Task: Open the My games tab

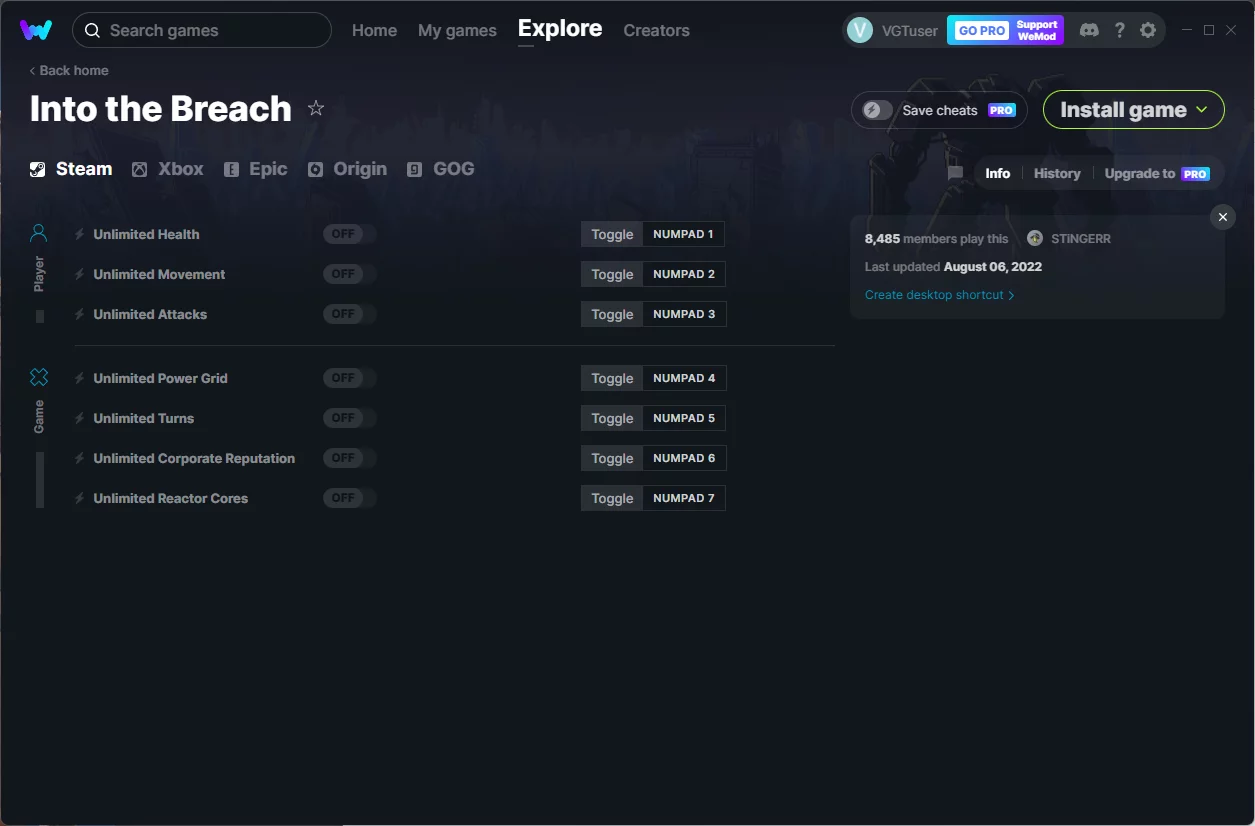Action: click(457, 30)
